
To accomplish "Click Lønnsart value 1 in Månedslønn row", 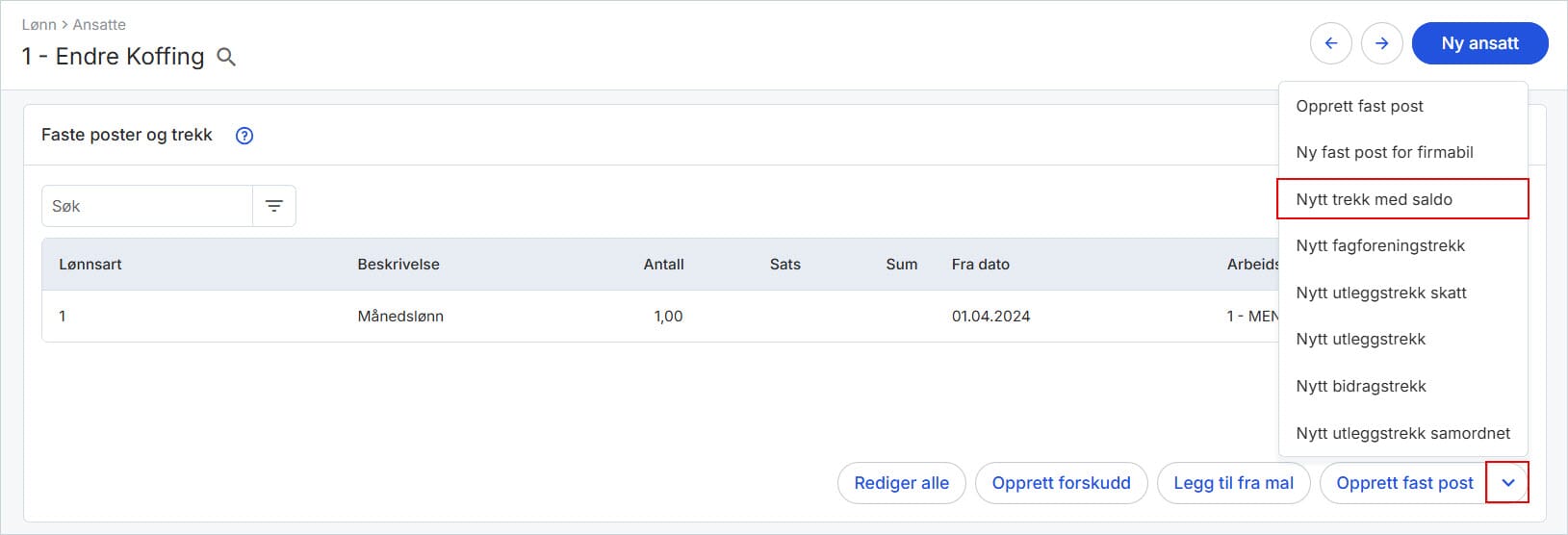I will point(63,317).
